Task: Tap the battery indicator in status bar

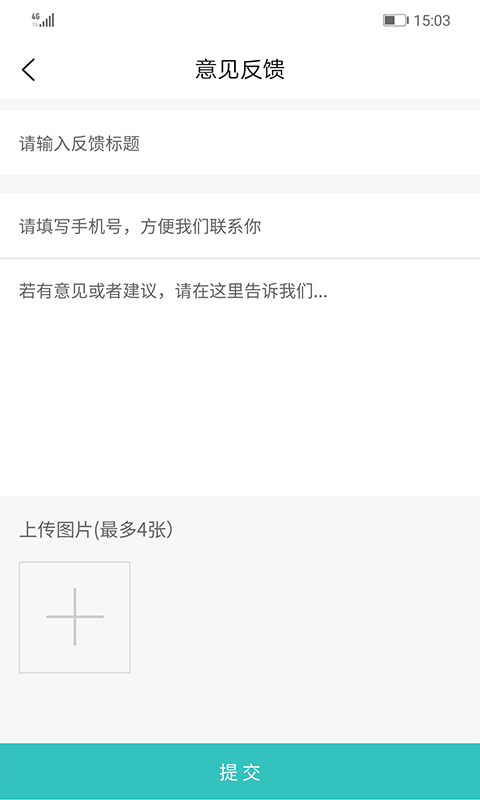Action: 396,20
